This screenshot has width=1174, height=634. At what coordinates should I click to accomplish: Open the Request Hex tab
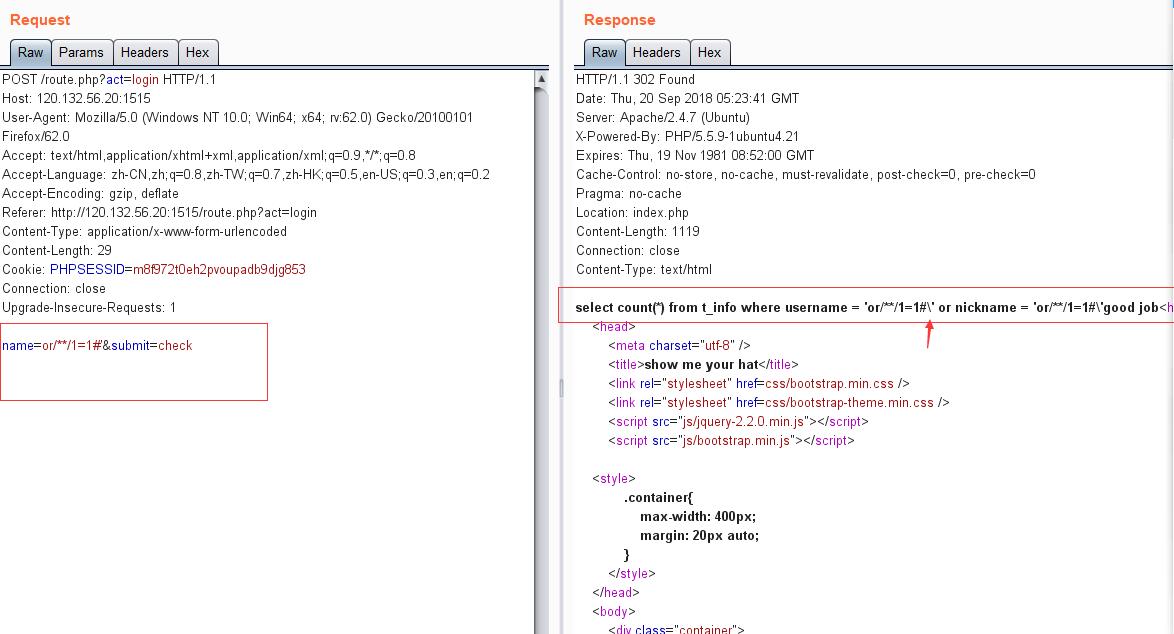[x=198, y=52]
